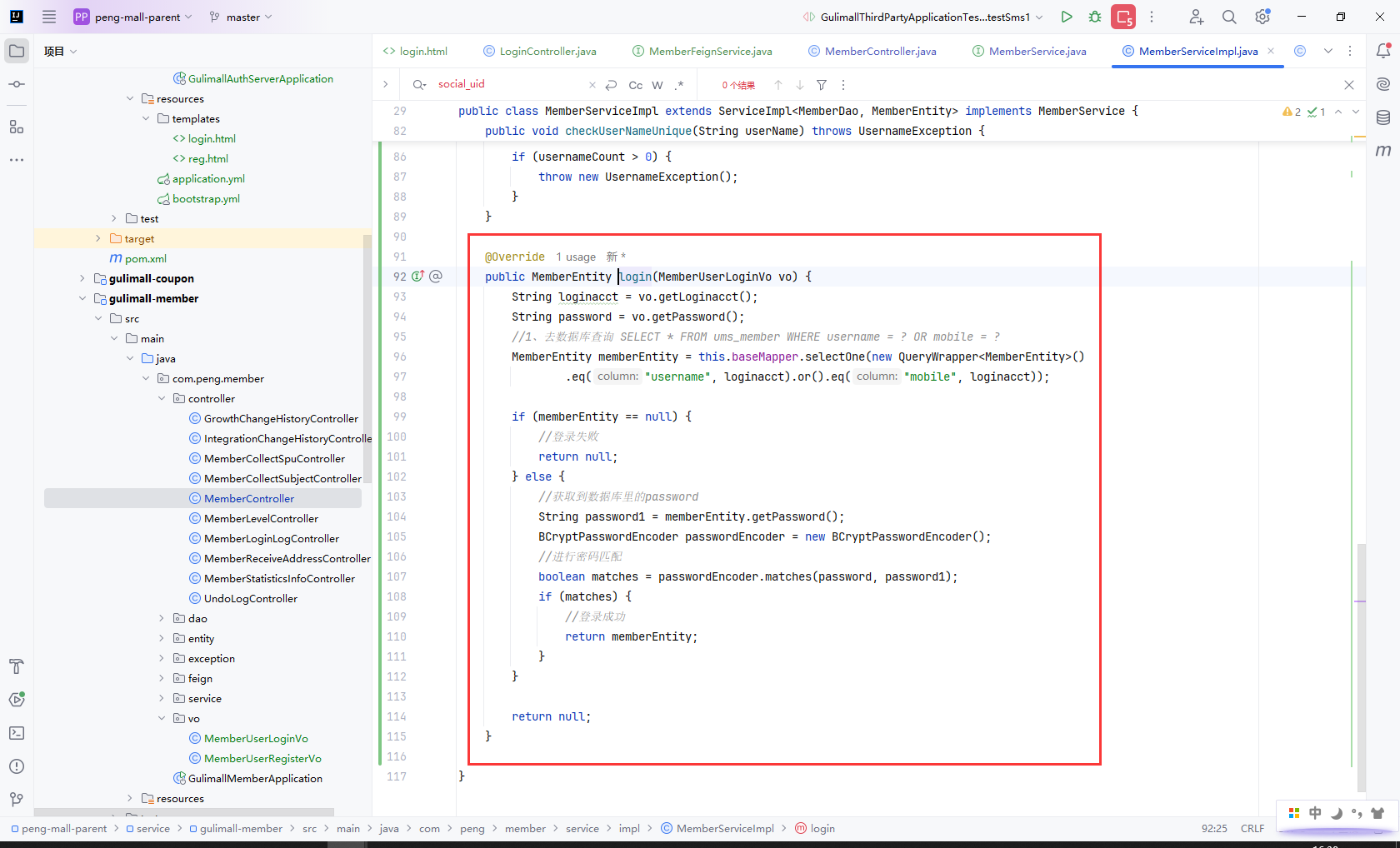Open MemberUserLoginVo class in tree
This screenshot has width=1400, height=848.
point(256,738)
